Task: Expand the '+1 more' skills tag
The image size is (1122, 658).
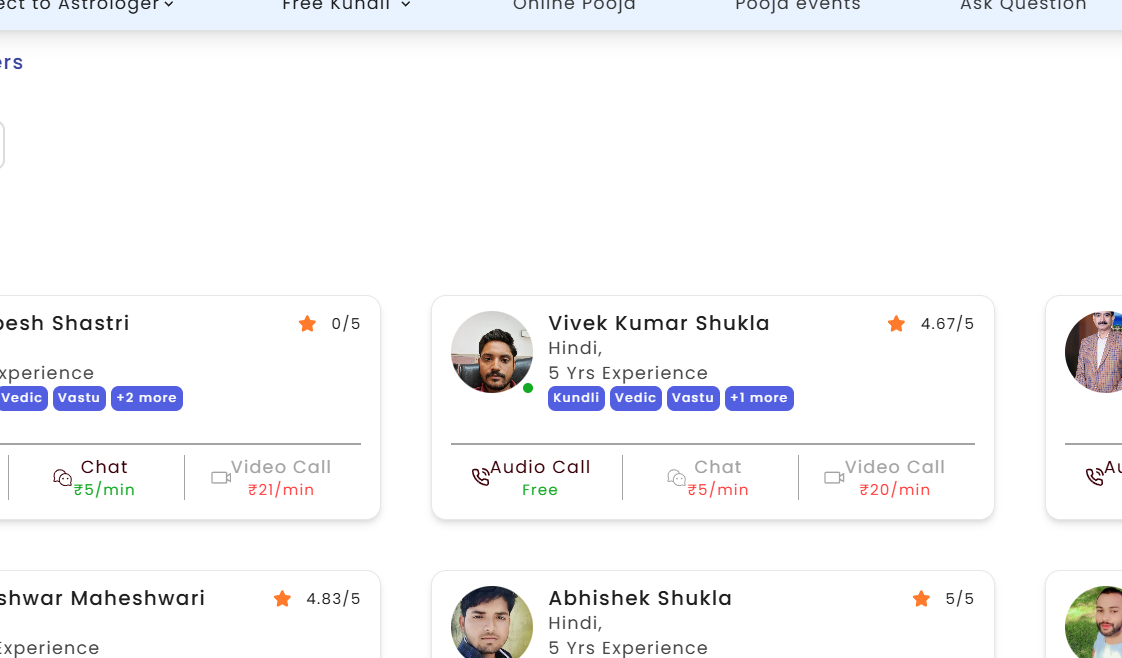Action: tap(759, 398)
